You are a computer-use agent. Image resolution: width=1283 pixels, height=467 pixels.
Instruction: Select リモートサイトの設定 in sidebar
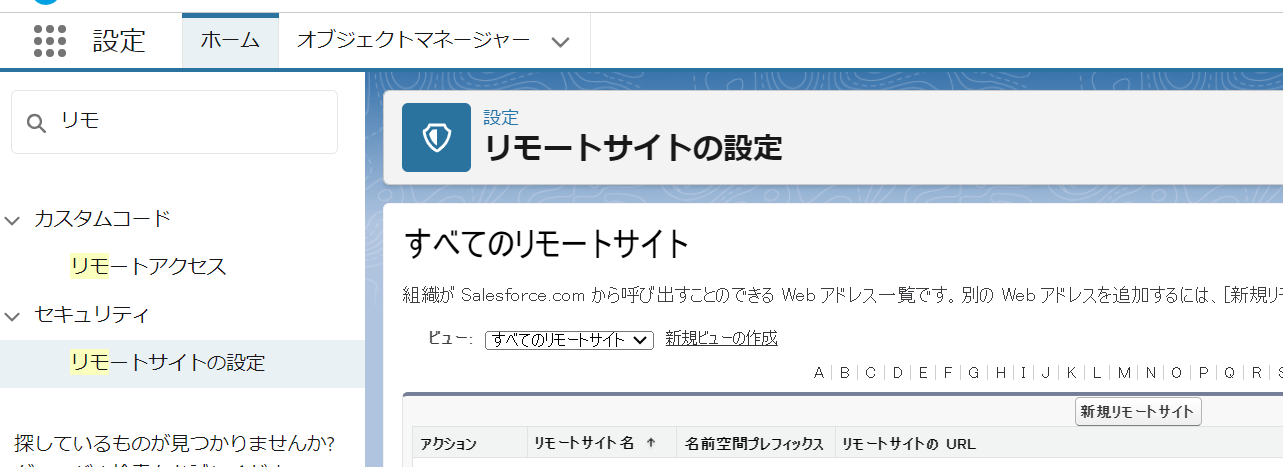click(x=182, y=363)
